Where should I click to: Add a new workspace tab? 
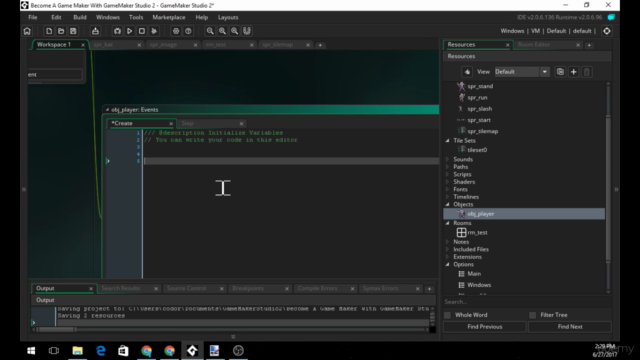[x=320, y=45]
